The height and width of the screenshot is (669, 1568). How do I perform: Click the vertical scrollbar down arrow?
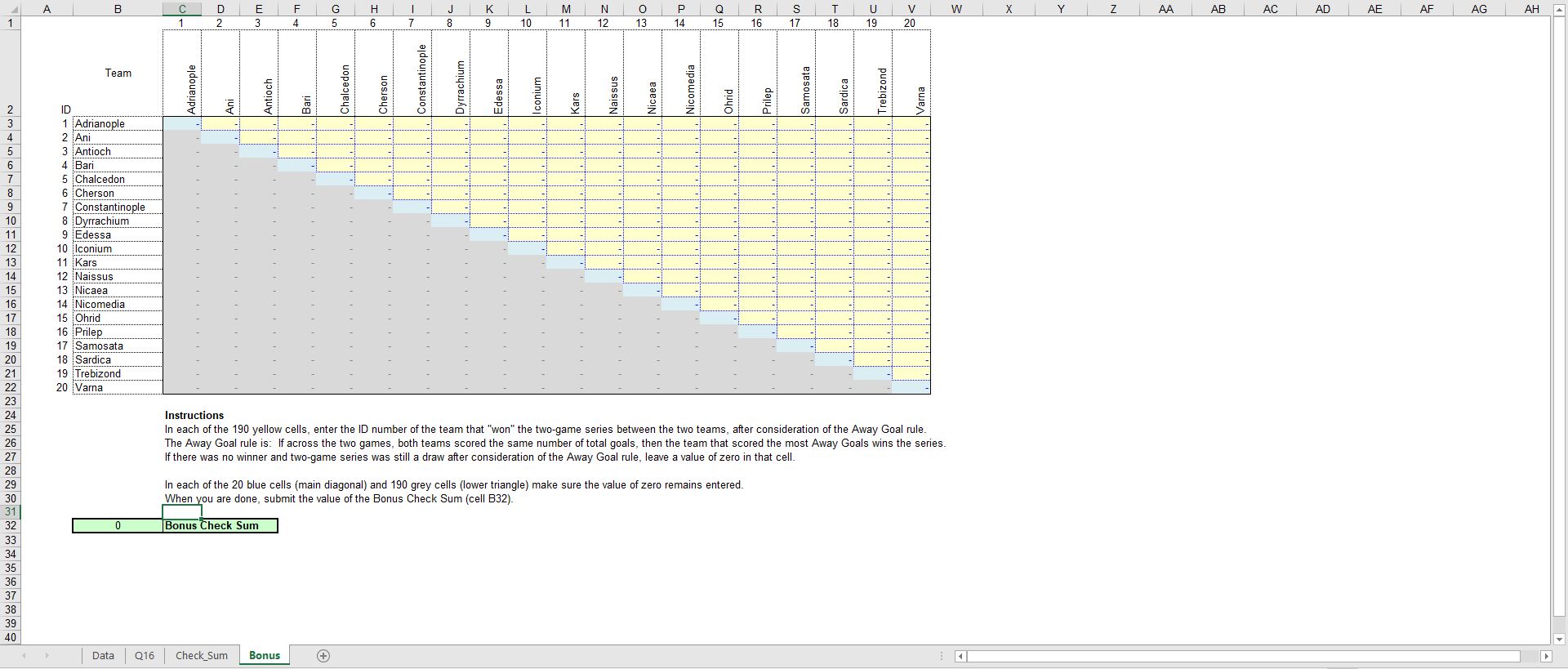(x=1559, y=639)
